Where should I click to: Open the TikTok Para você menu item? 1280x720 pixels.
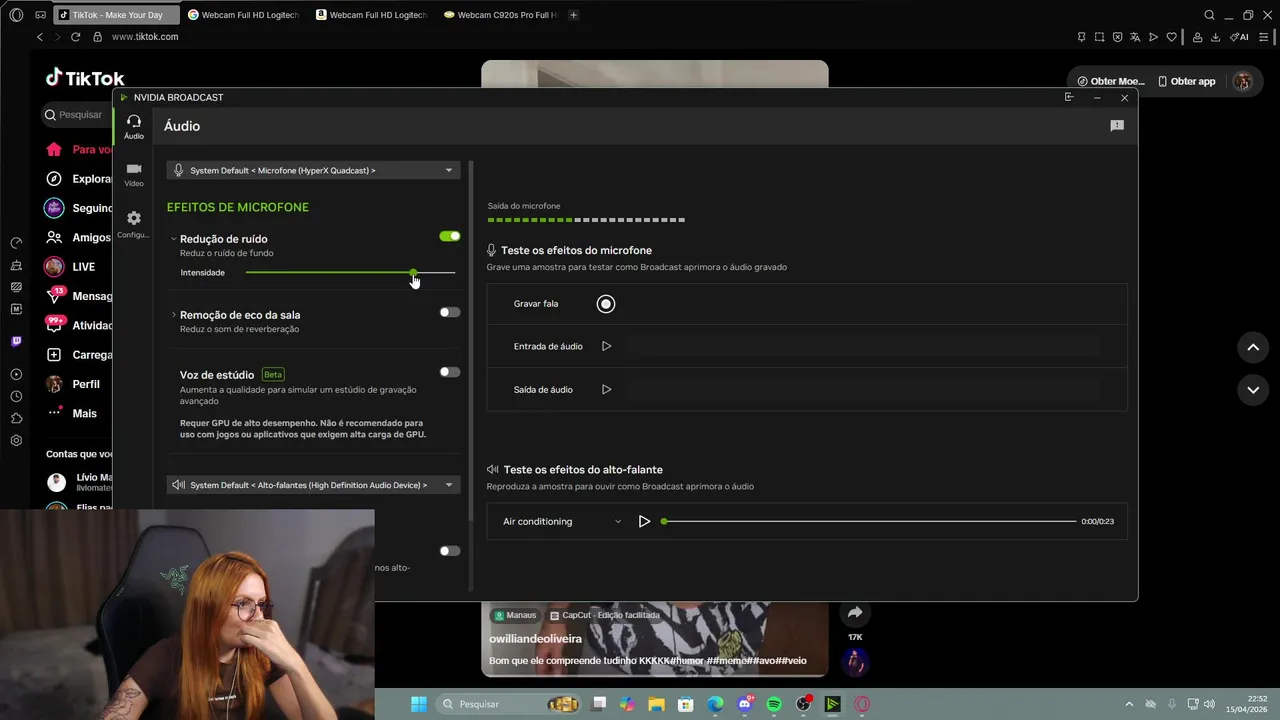pyautogui.click(x=80, y=149)
